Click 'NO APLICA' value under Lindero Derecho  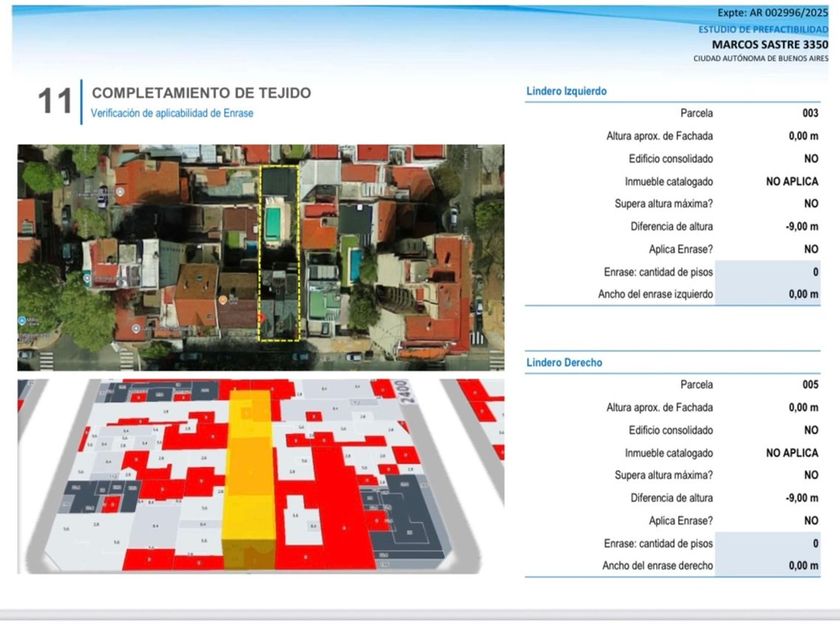pos(792,453)
